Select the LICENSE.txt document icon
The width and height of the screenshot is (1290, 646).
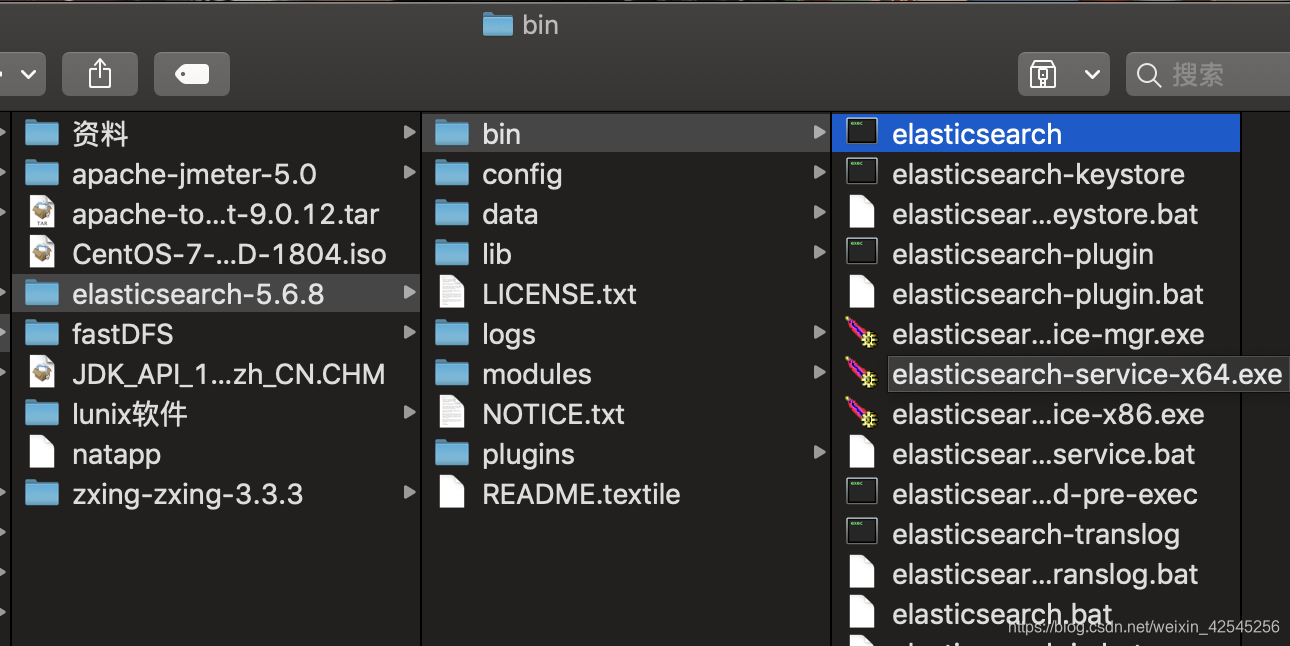[x=452, y=293]
